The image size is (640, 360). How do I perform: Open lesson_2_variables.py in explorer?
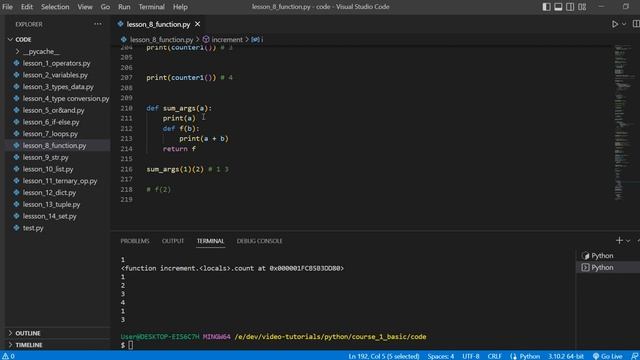57,75
